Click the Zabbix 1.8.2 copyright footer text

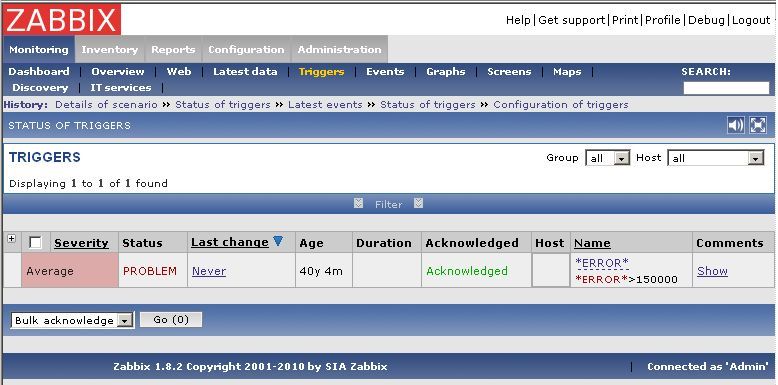tap(250, 367)
